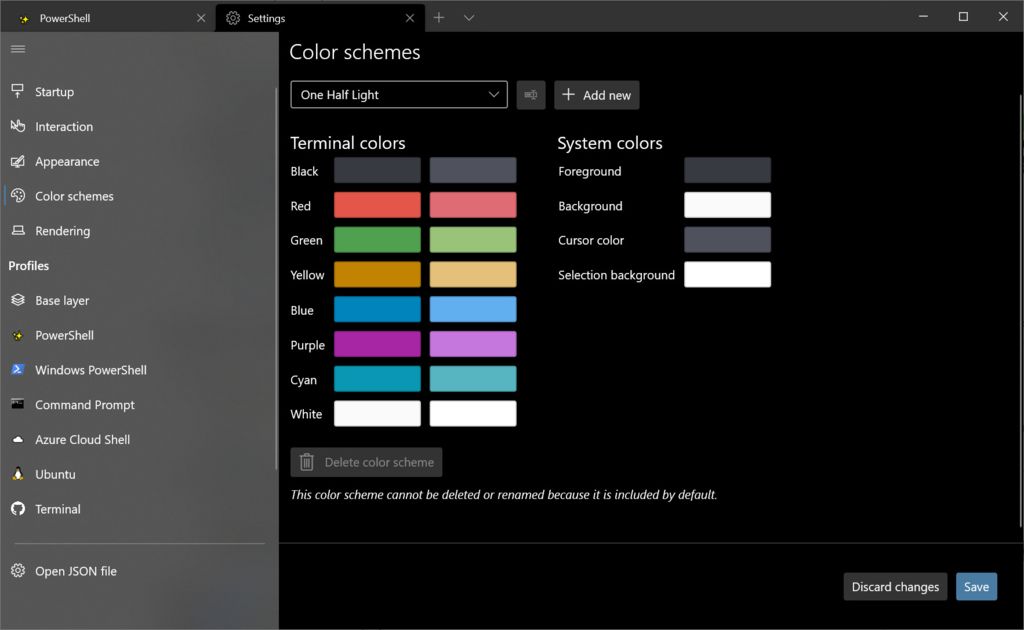Click the plus icon in Add new
Viewport: 1024px width, 630px height.
click(569, 95)
